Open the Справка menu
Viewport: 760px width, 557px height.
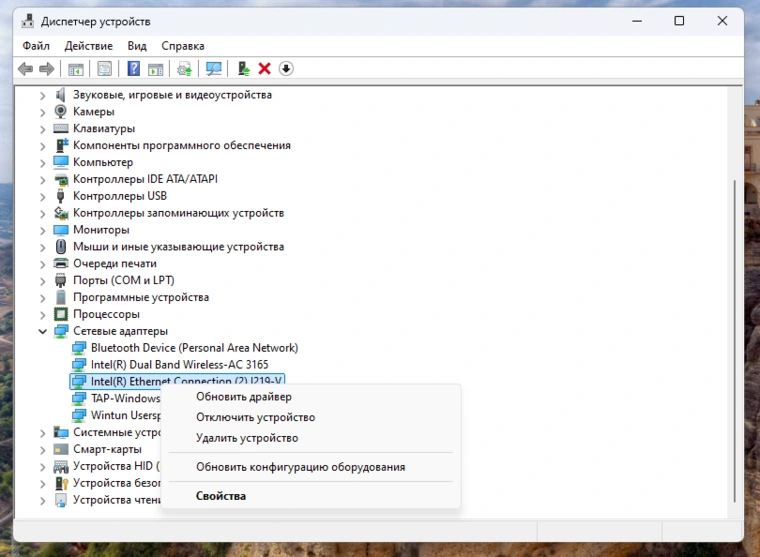[183, 46]
